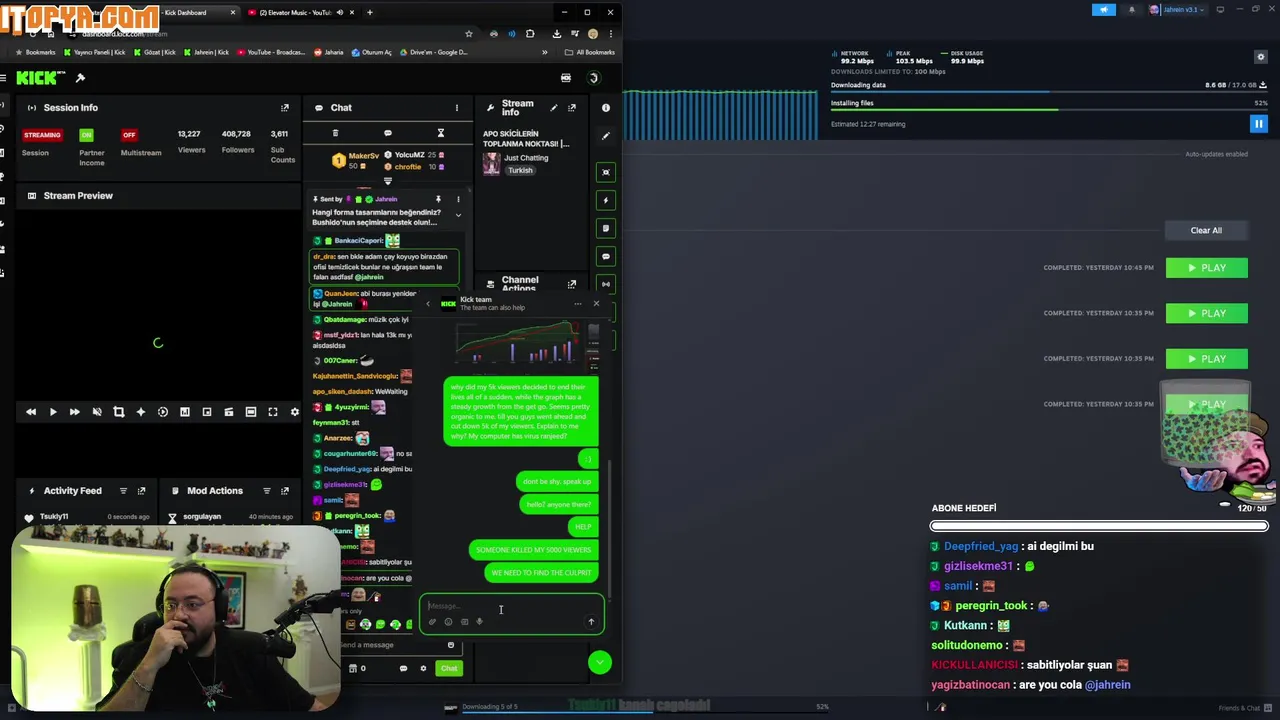Edit stream info with the pencil icon
The width and height of the screenshot is (1280, 720).
click(x=554, y=108)
